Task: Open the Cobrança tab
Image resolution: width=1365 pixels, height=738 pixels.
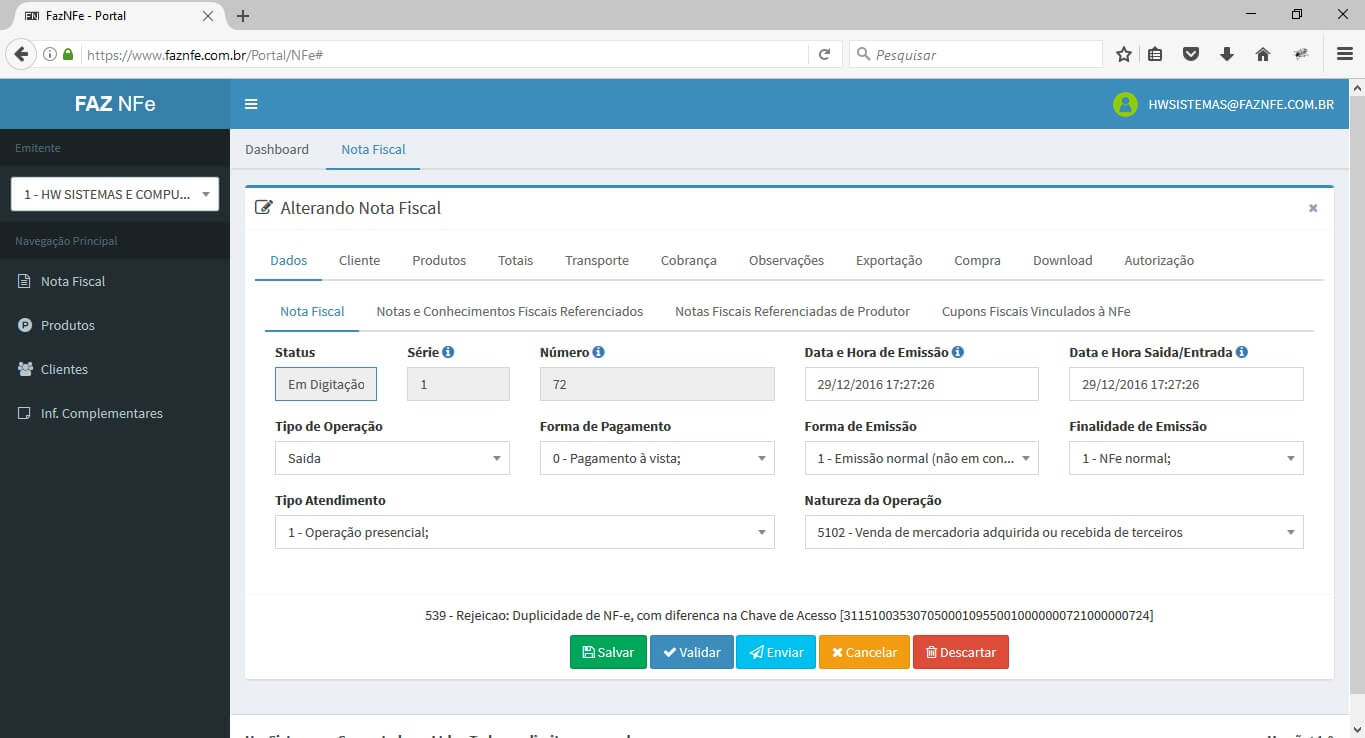Action: point(688,260)
